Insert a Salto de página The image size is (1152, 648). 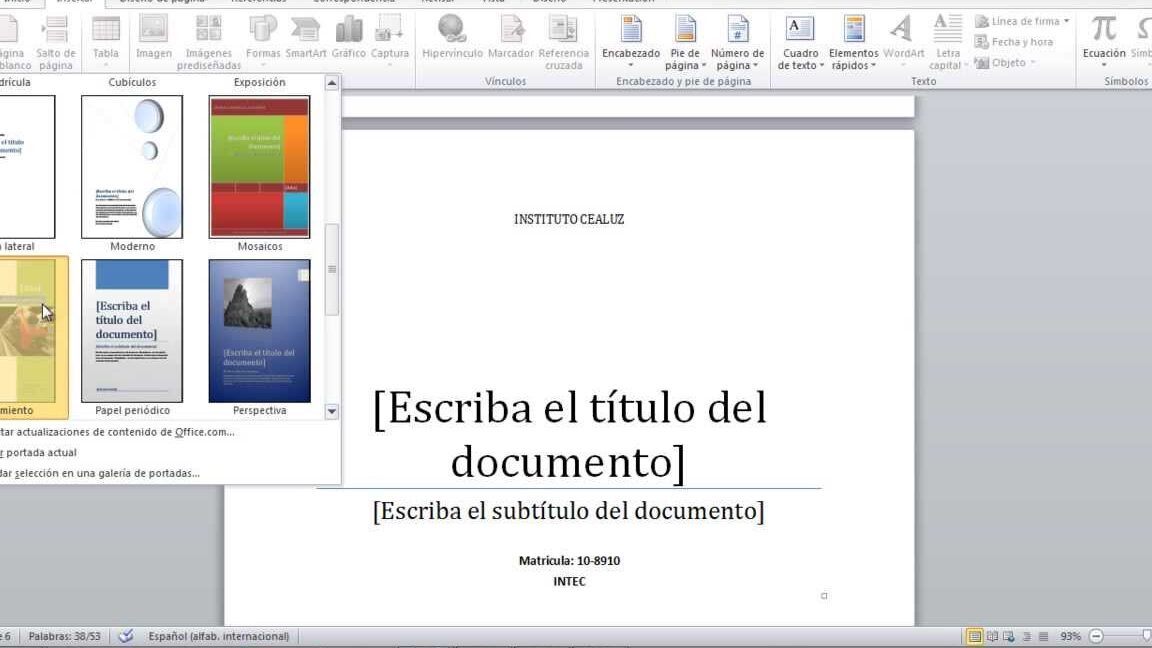click(x=56, y=41)
